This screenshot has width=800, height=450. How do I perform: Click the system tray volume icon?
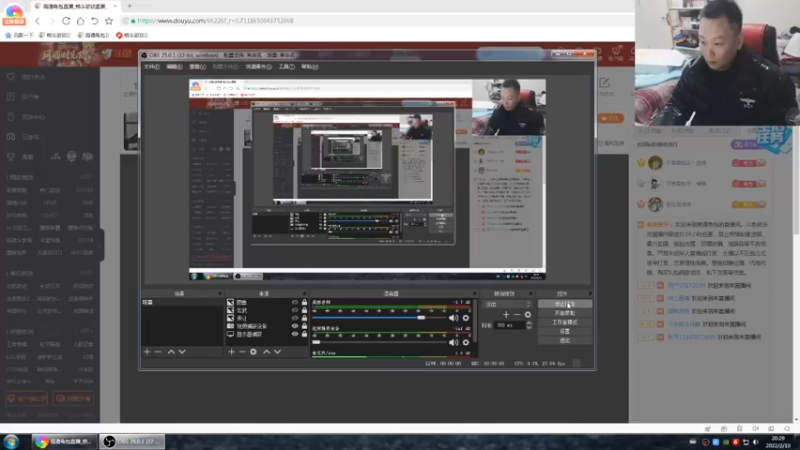pyautogui.click(x=756, y=442)
